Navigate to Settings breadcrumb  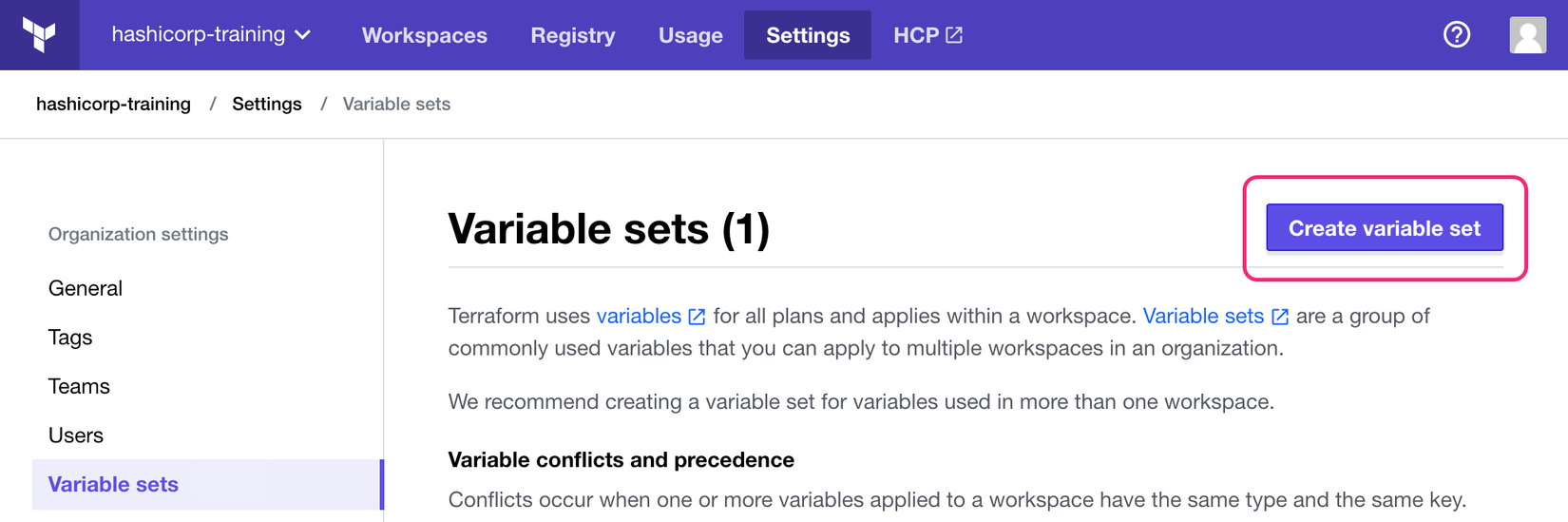[266, 104]
